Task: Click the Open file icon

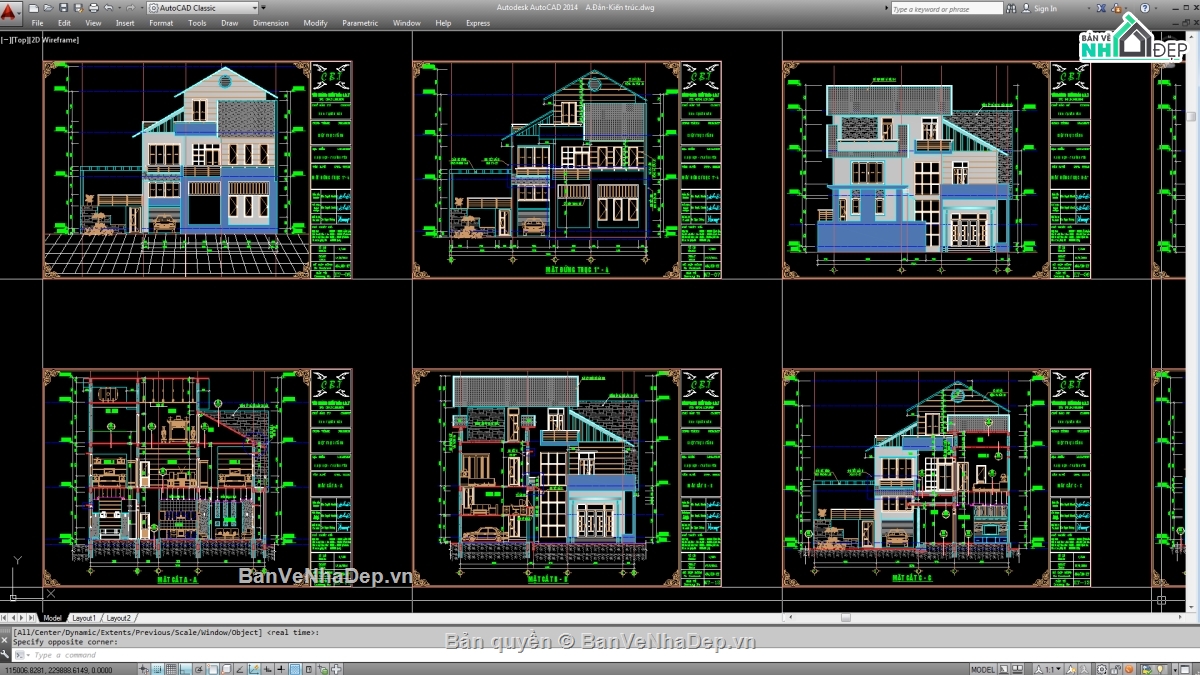Action: coord(49,7)
